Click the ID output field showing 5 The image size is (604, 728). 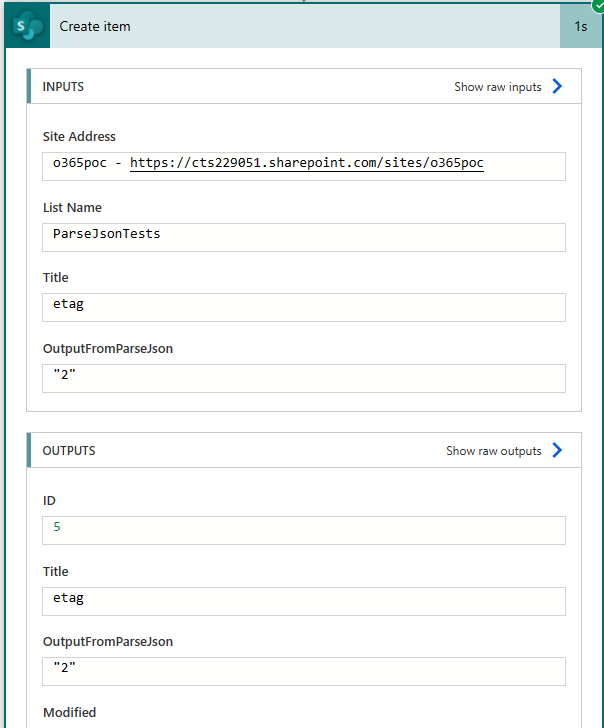click(304, 530)
